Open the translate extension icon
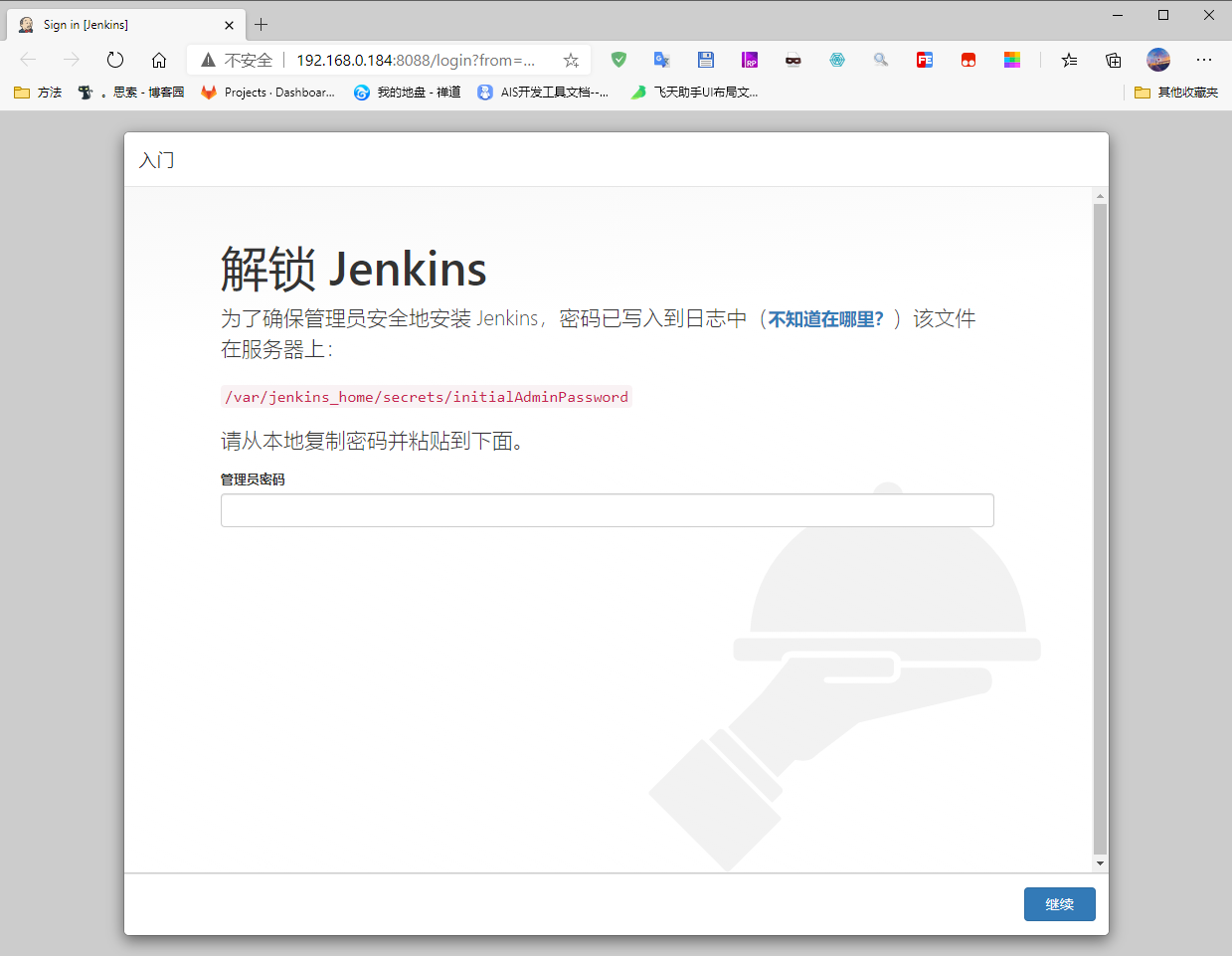Screen dimensions: 1232x956 (662, 60)
